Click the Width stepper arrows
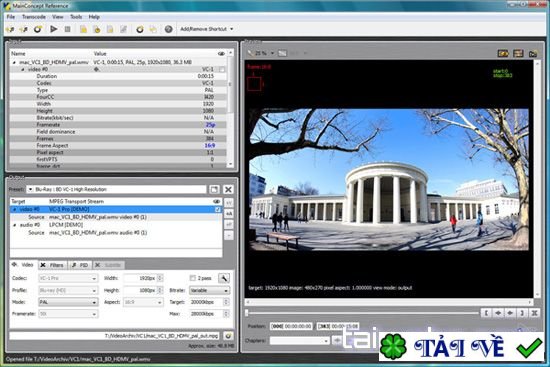 (x=160, y=278)
